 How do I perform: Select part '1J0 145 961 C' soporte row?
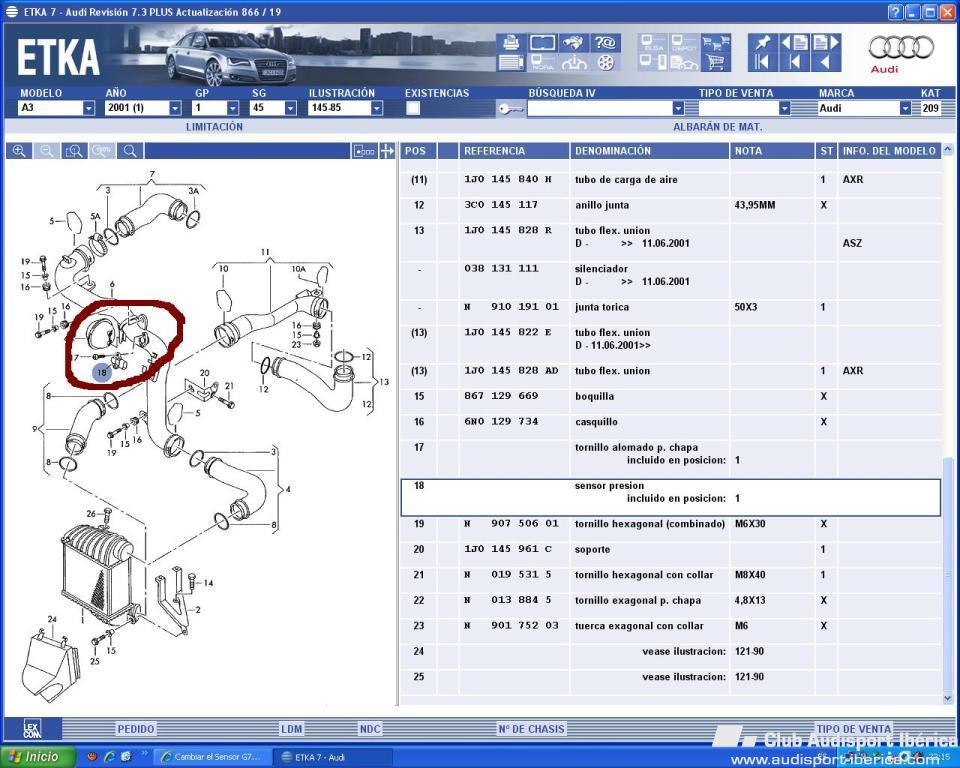(x=670, y=549)
